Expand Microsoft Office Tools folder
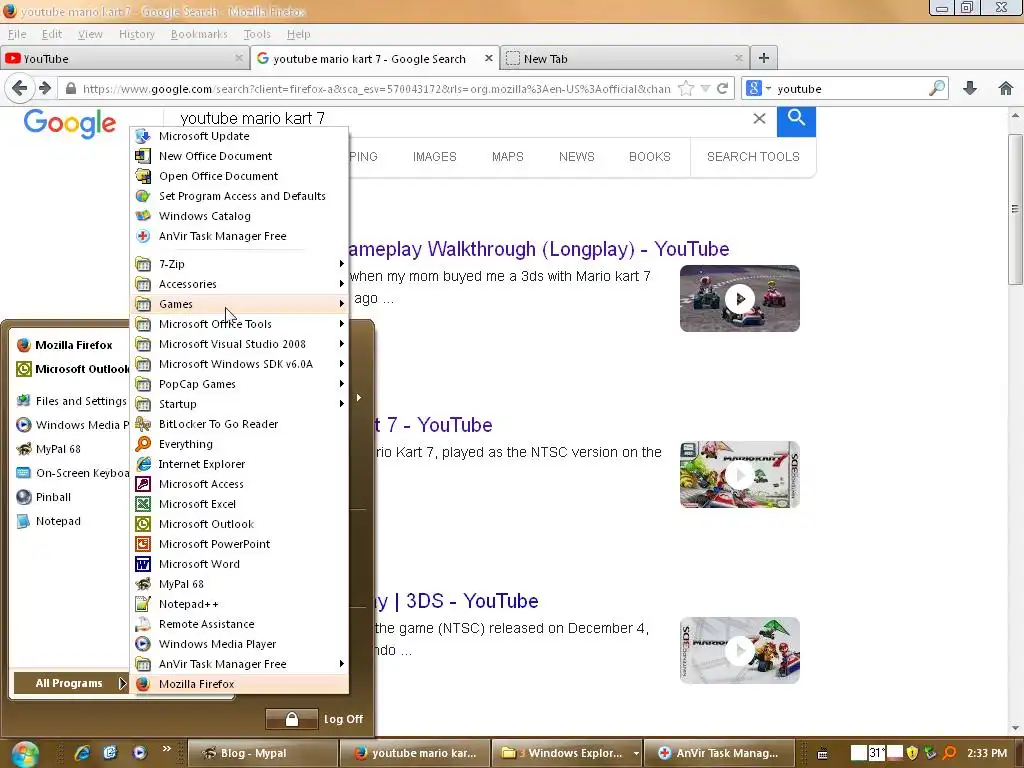The width and height of the screenshot is (1024, 768). pos(239,325)
